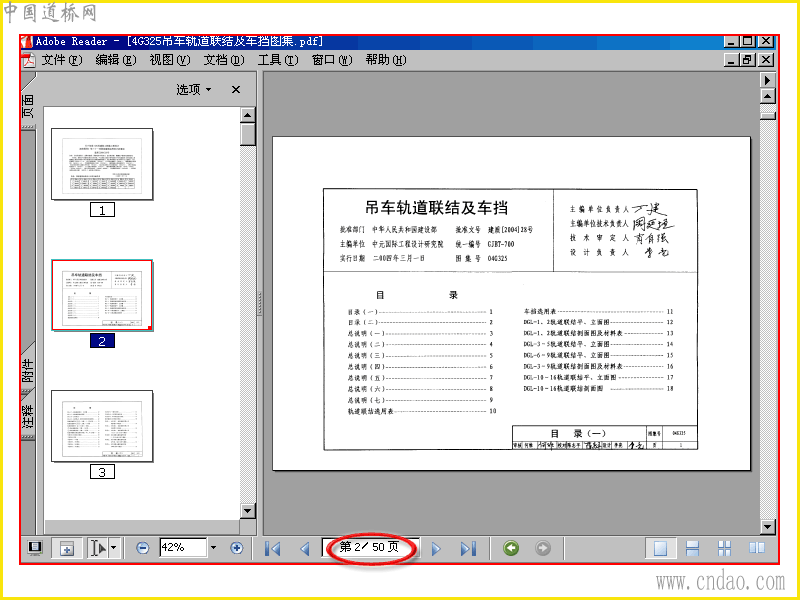Enable facing pages layout
The image size is (800, 600).
point(757,548)
